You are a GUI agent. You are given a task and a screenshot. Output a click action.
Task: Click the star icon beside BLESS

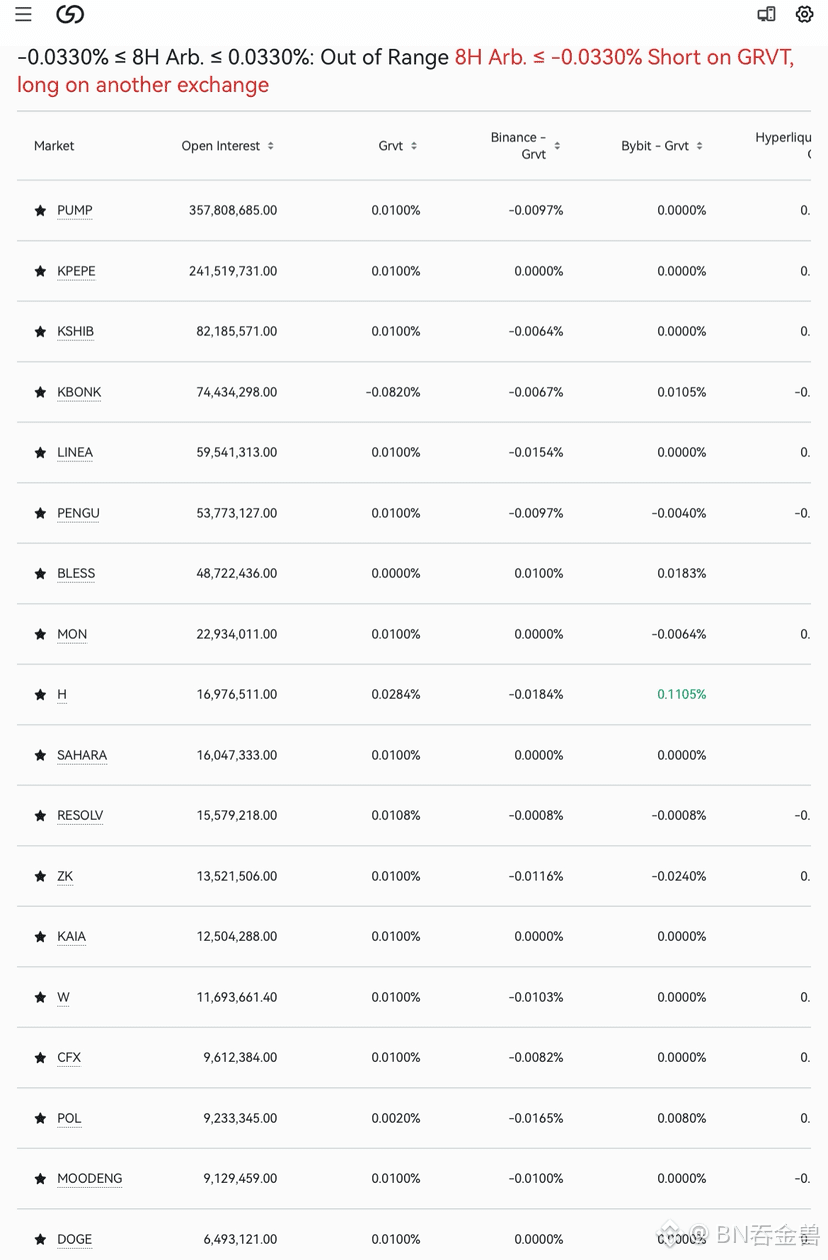tap(40, 574)
